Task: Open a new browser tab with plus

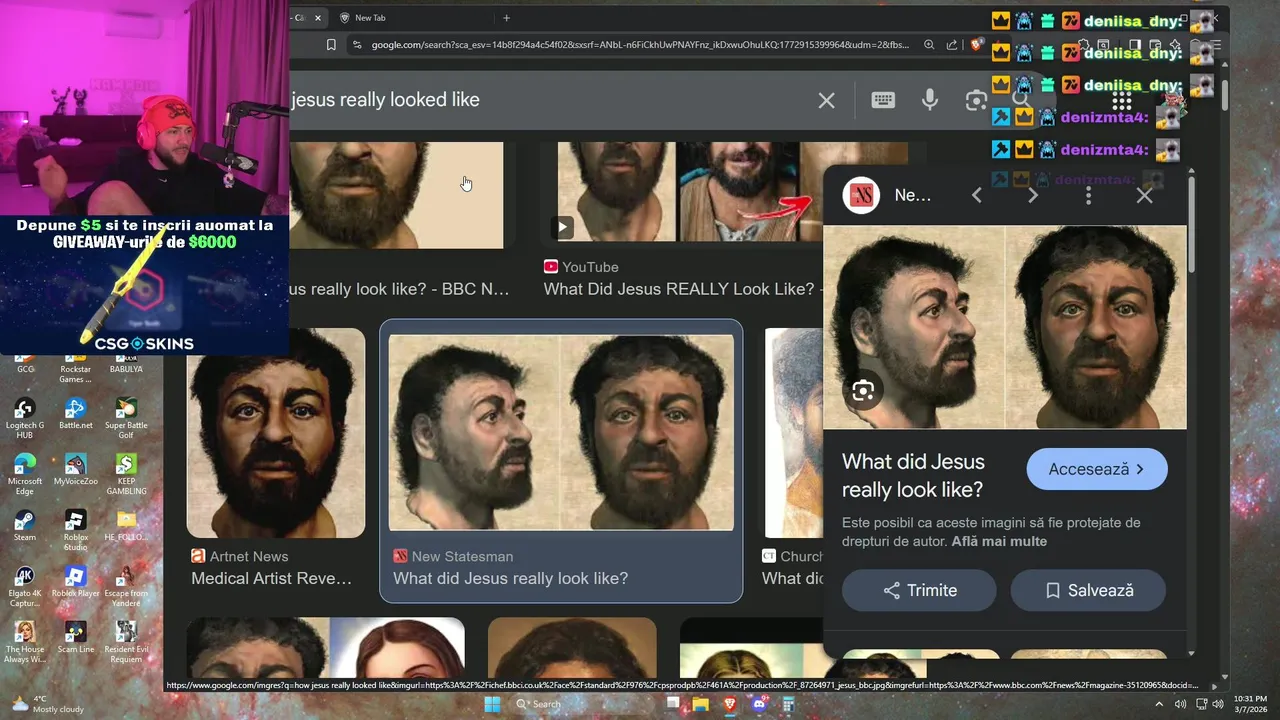Action: tap(506, 18)
